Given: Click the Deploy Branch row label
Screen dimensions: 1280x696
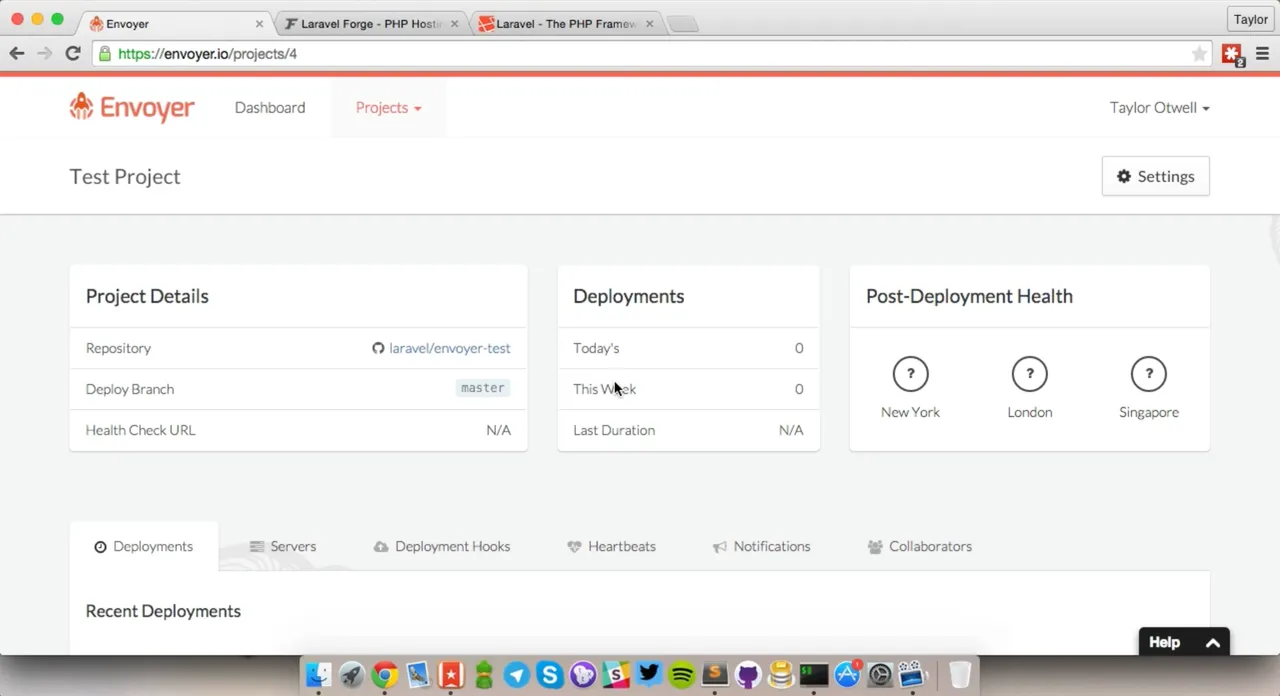Looking at the screenshot, I should point(130,389).
